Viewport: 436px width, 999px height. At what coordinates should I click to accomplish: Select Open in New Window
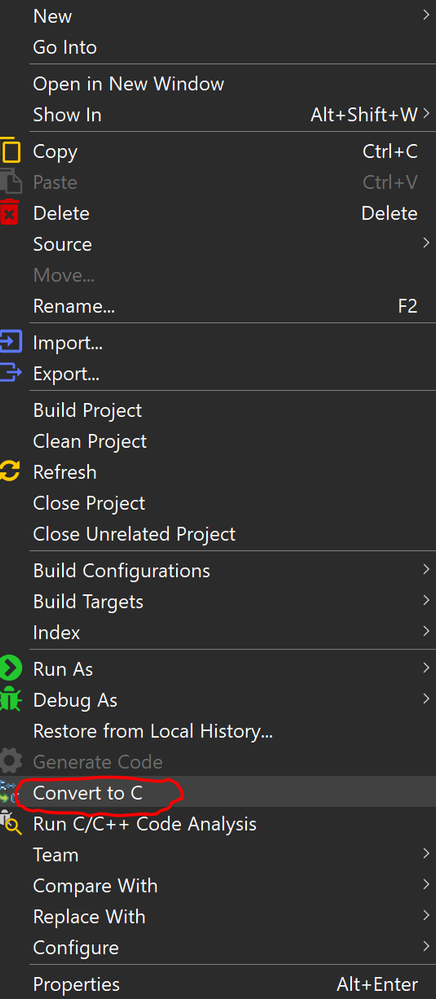pyautogui.click(x=218, y=83)
